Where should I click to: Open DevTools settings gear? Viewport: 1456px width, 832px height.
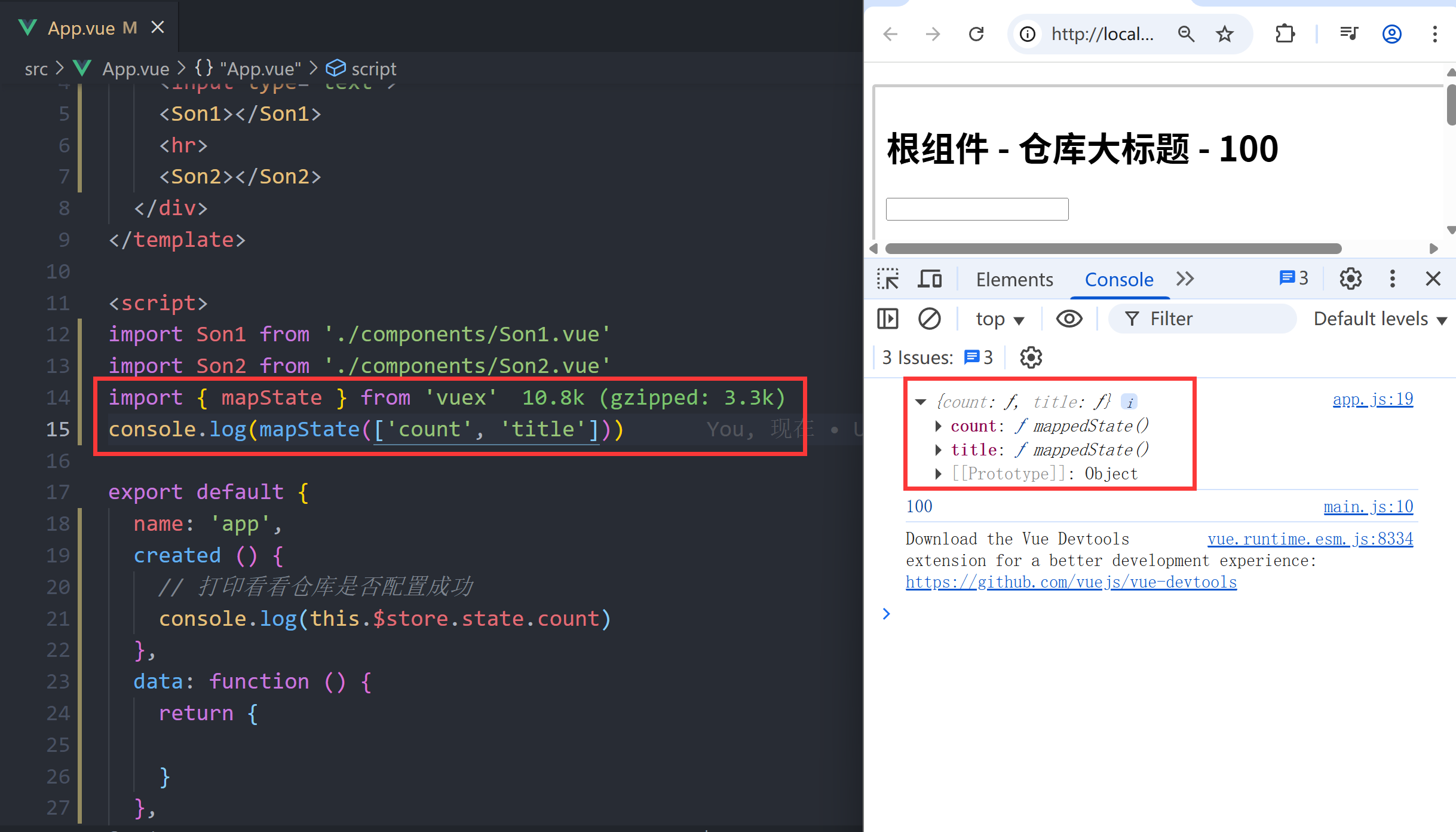(x=1350, y=279)
